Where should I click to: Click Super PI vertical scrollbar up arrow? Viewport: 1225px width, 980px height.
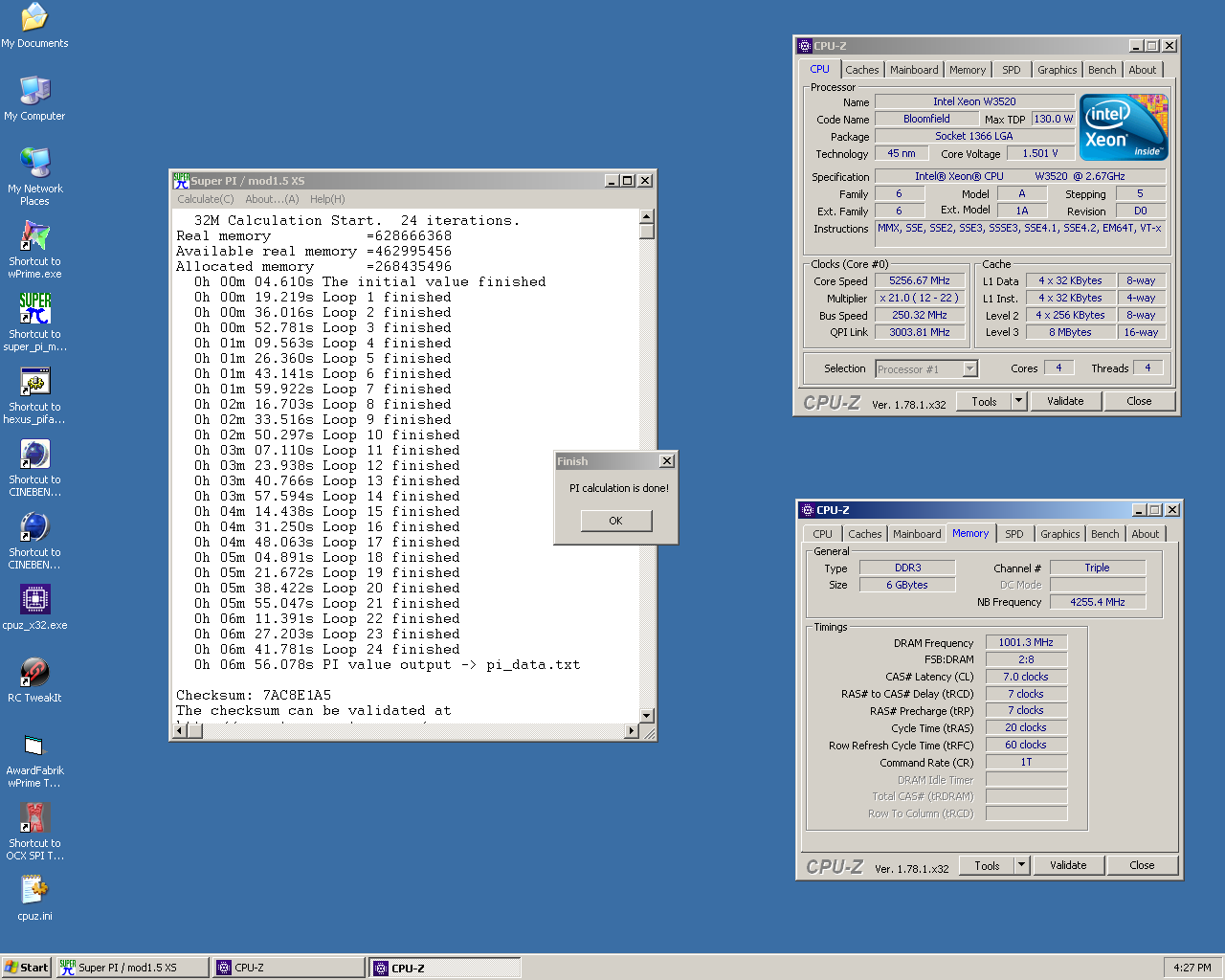646,215
